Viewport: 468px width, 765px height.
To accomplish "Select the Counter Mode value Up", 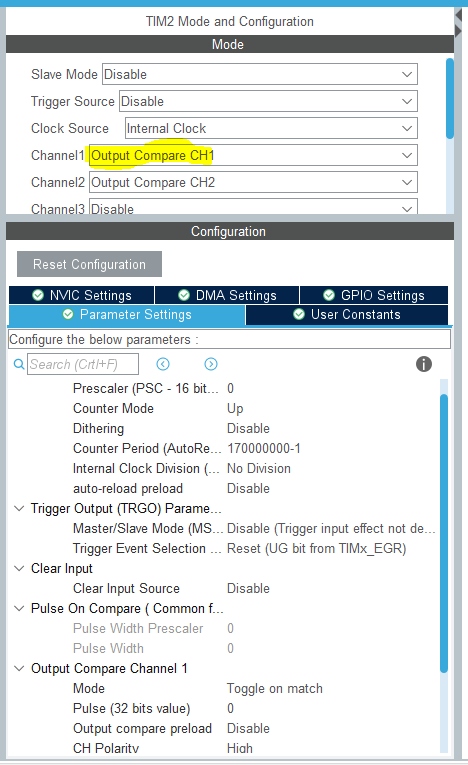I will tap(235, 408).
